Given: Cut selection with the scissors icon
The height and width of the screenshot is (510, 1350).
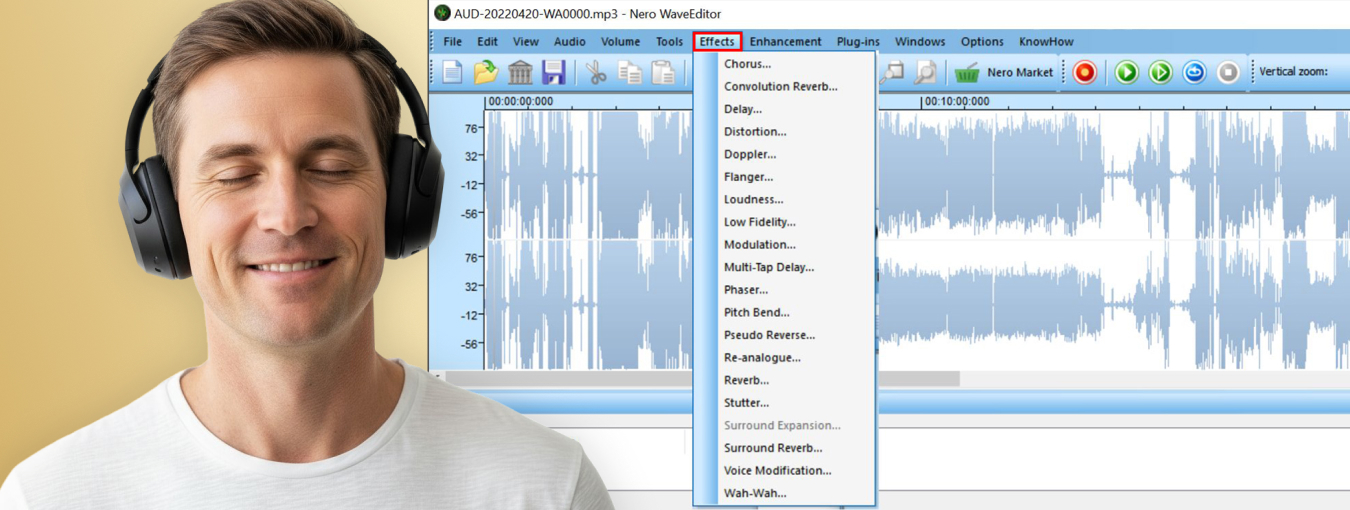Looking at the screenshot, I should pos(597,72).
